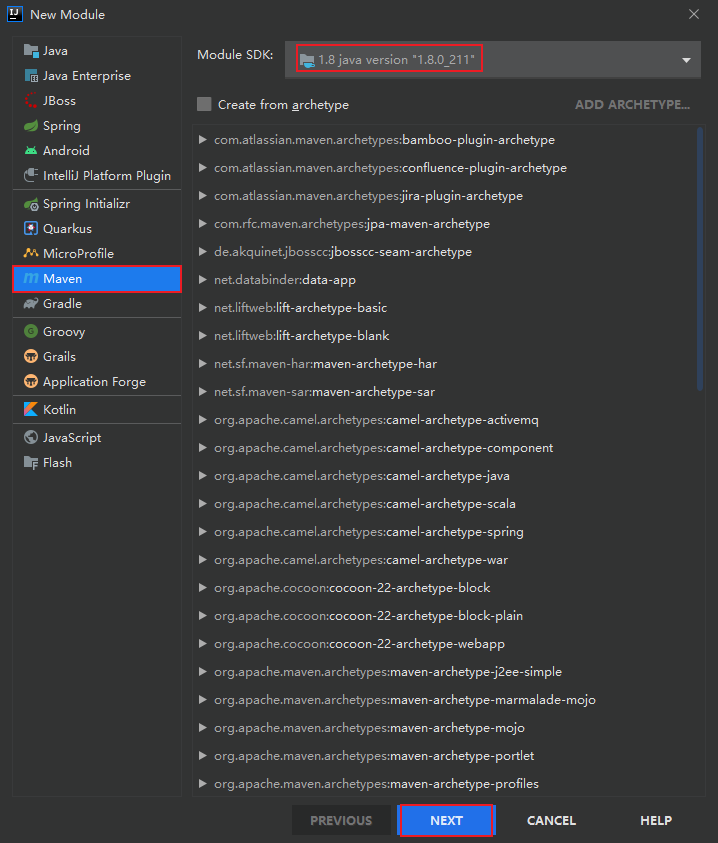Select the net.databinder:data-app archetype row
The width and height of the screenshot is (718, 843).
point(285,280)
